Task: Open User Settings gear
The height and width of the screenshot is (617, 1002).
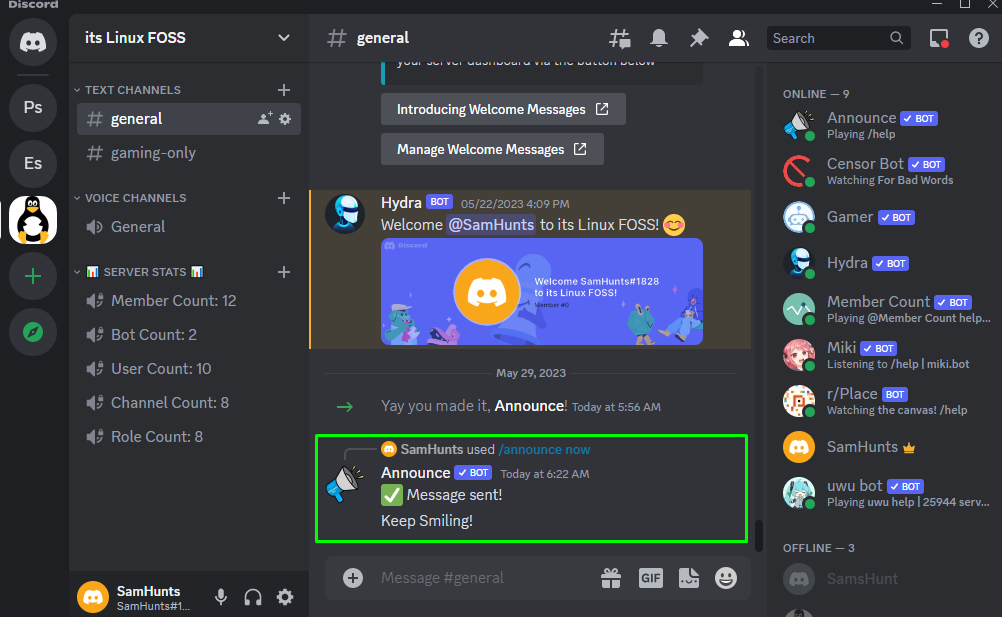Action: [285, 597]
